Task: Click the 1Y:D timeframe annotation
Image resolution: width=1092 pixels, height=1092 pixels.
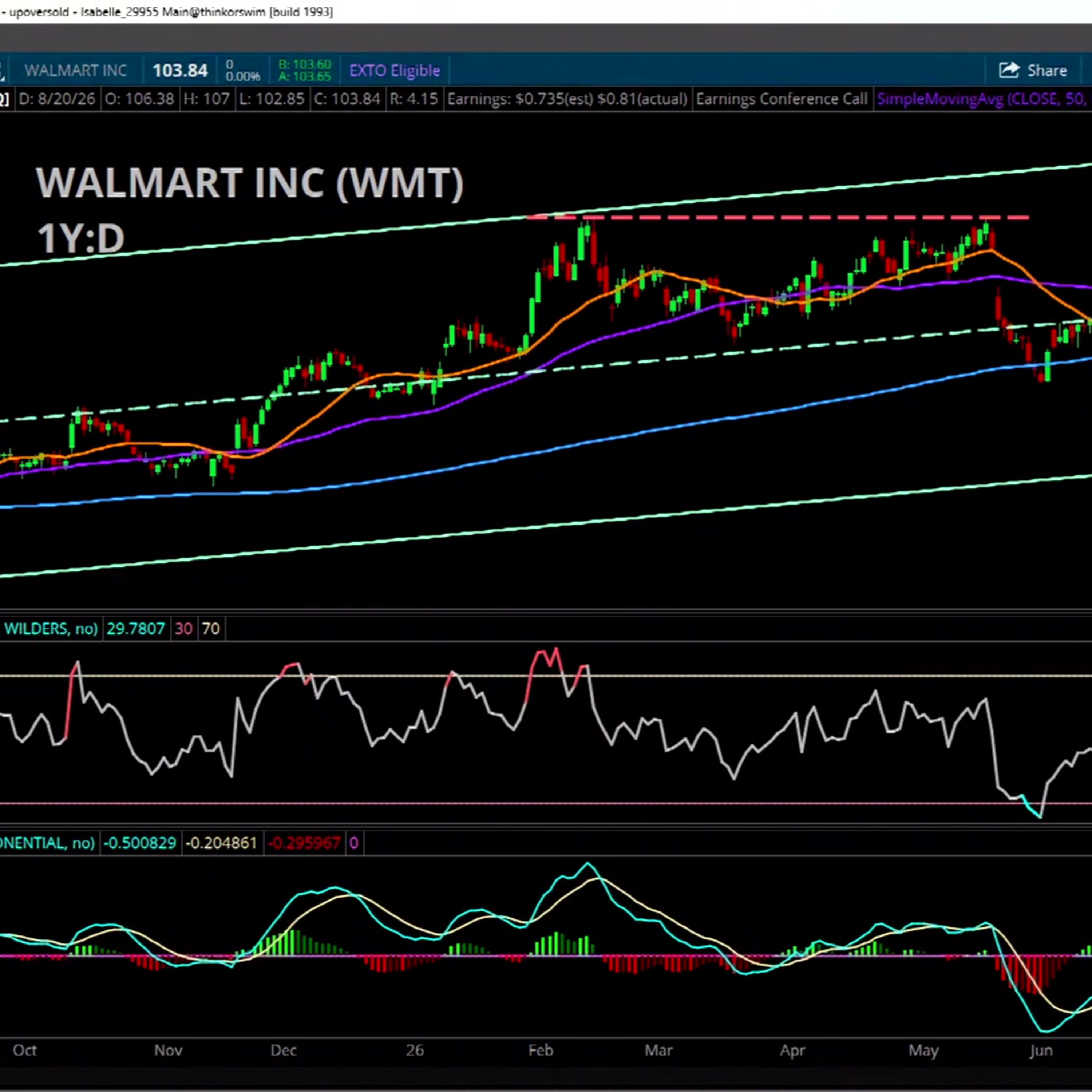Action: click(80, 238)
